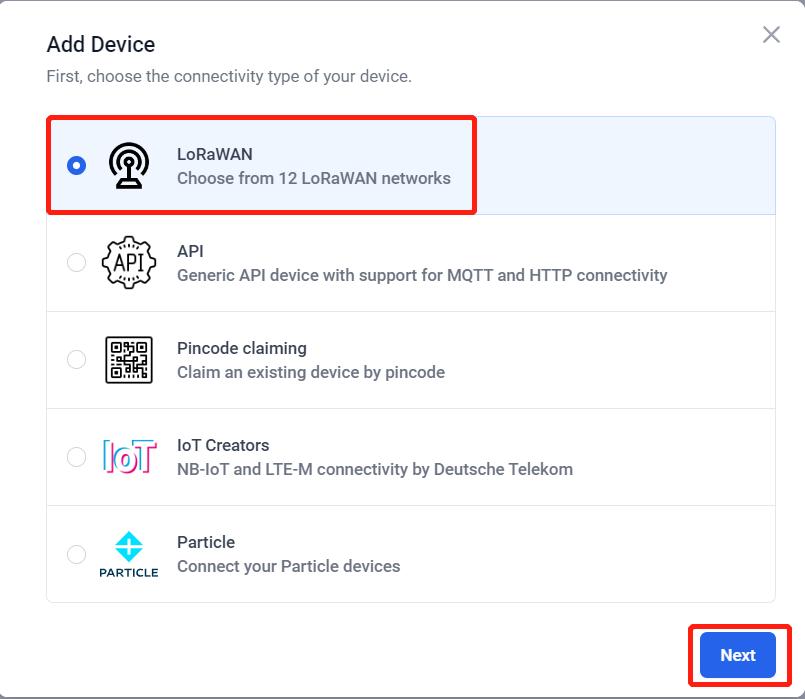Screen dimensions: 805x699
Task: Click the API option title
Action: pyautogui.click(x=190, y=251)
